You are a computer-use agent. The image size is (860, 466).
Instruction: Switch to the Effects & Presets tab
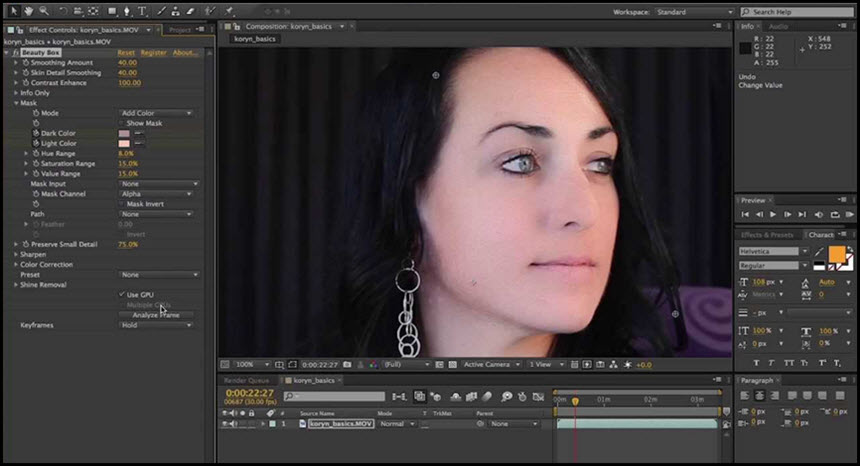pos(767,235)
